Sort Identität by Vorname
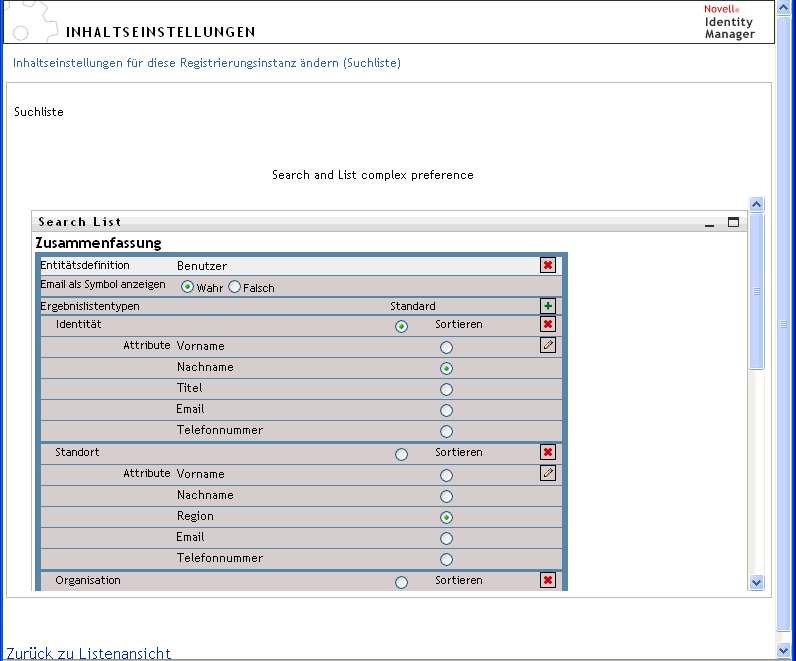 (x=446, y=347)
